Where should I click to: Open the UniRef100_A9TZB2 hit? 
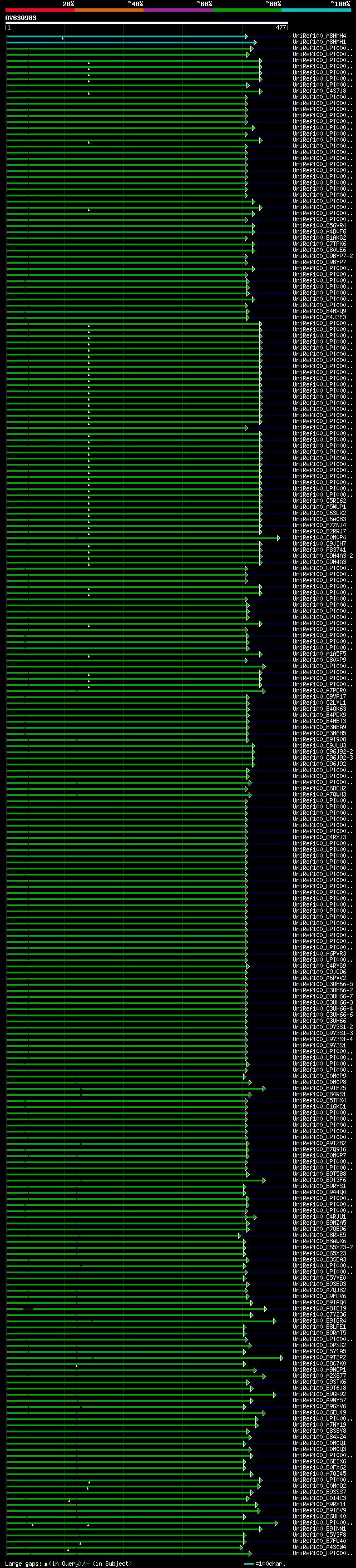pyautogui.click(x=319, y=1143)
